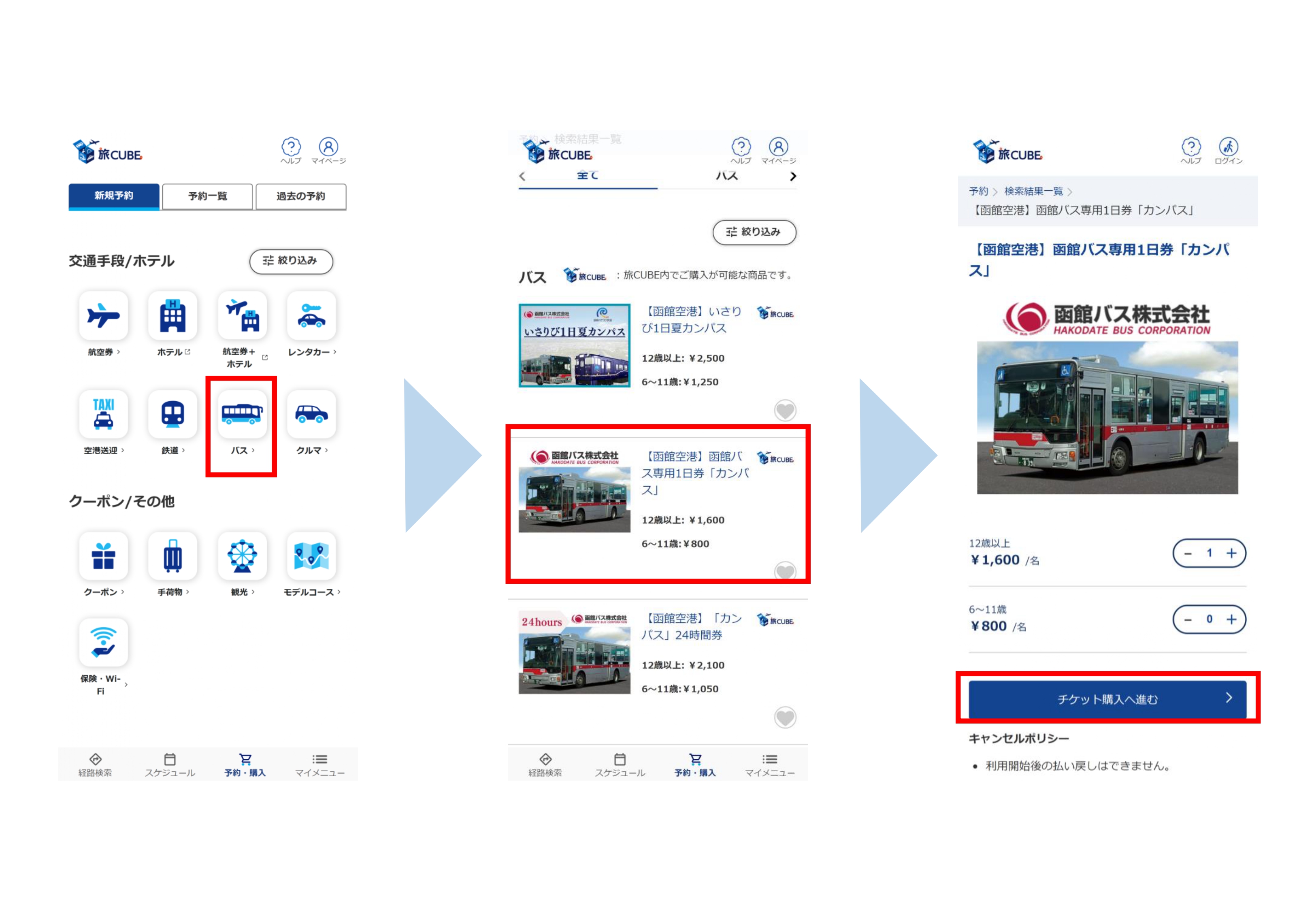Image resolution: width=1316 pixels, height=911 pixels.
Task: Select the 全て tab on the middle screen
Action: click(x=588, y=177)
